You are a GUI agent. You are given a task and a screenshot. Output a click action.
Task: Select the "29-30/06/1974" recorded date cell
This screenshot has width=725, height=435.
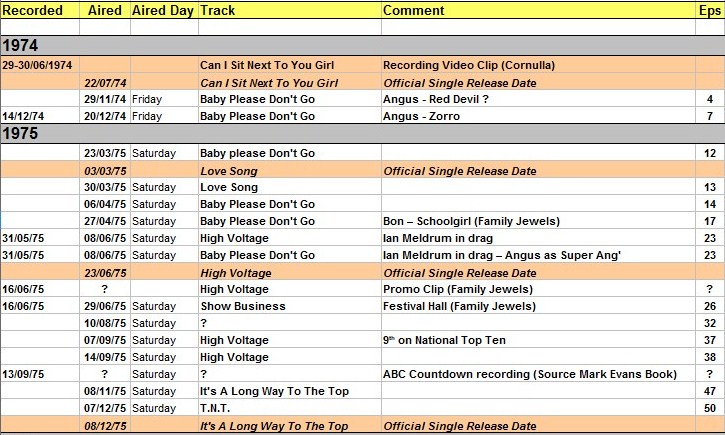point(40,65)
